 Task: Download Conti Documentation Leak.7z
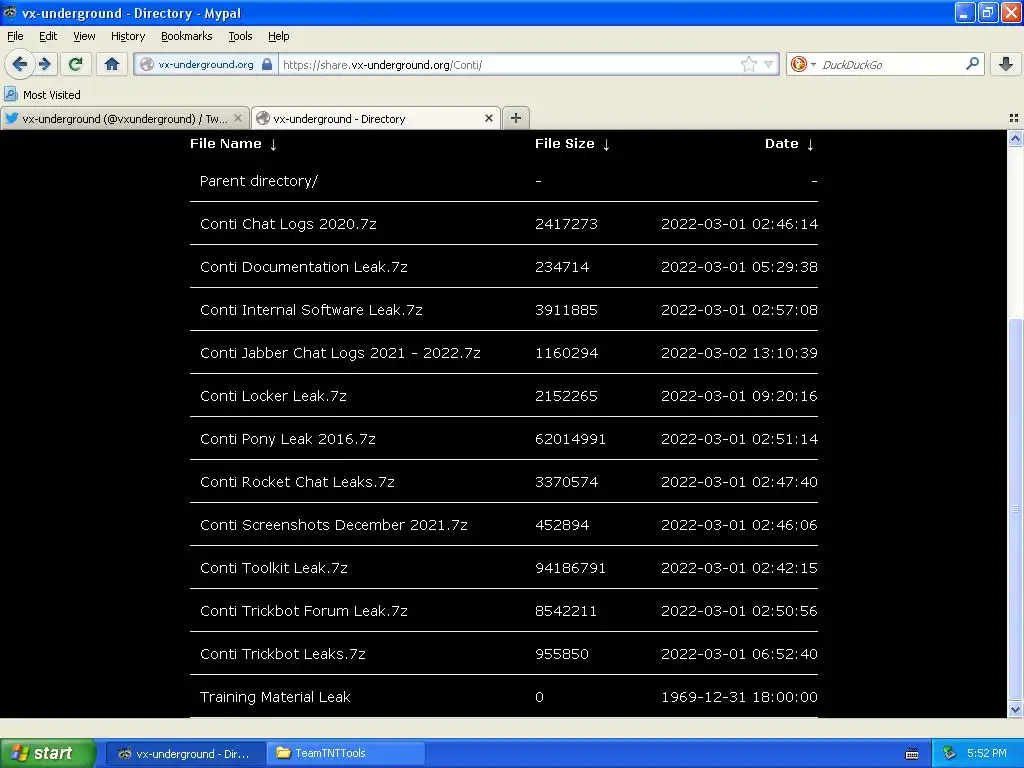[x=304, y=267]
